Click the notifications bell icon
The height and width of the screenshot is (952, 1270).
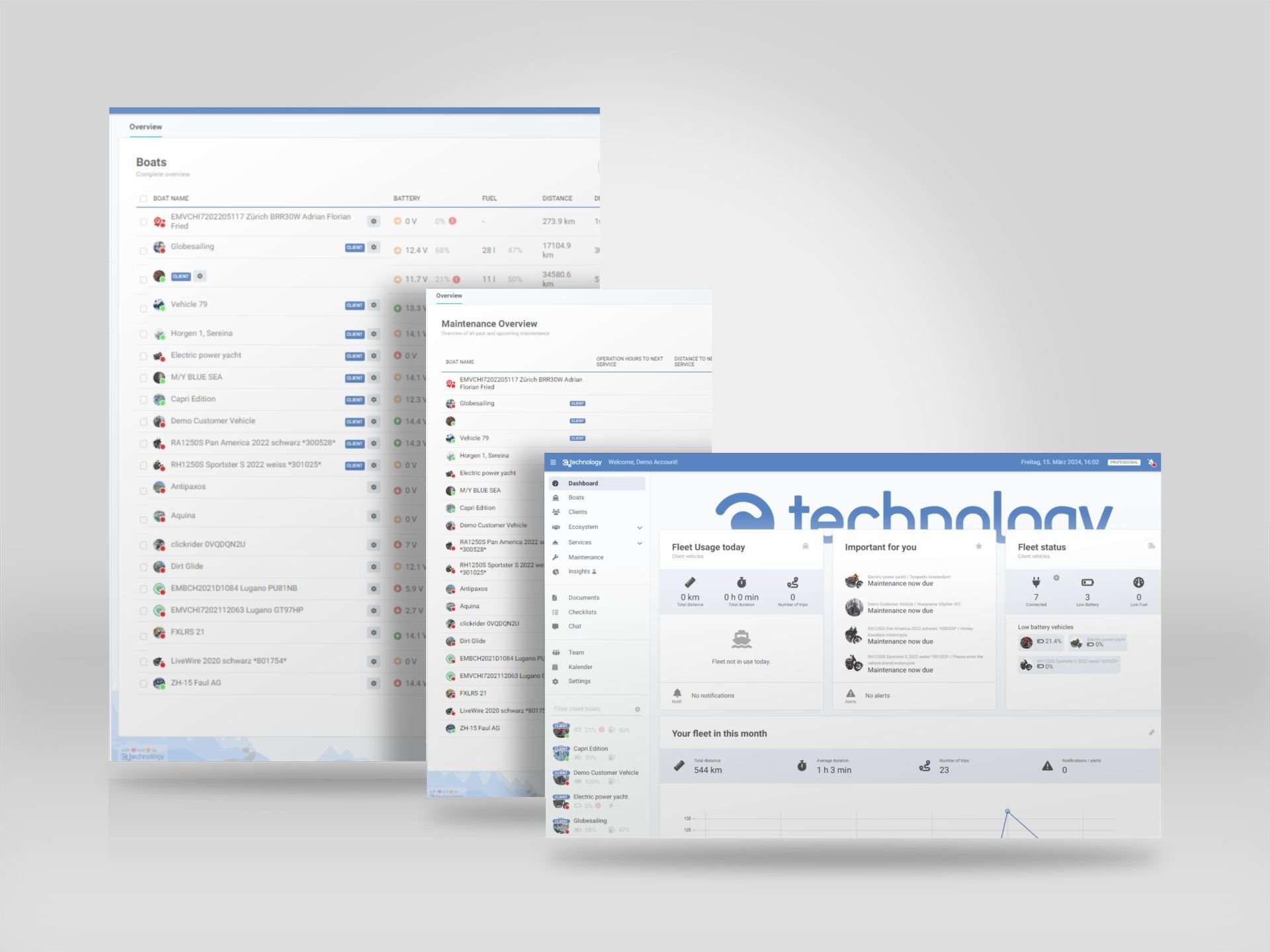677,693
